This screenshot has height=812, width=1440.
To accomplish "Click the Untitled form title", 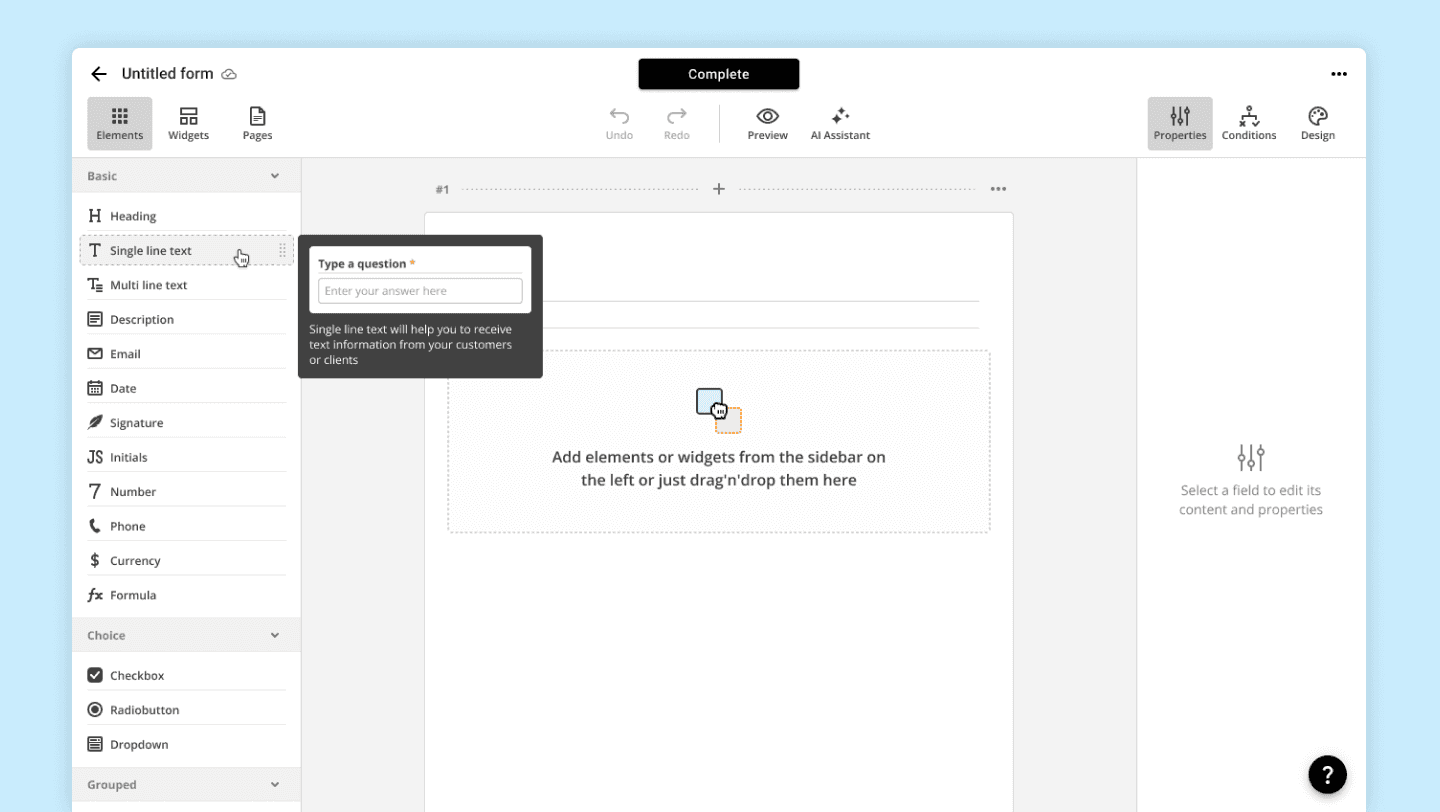I will tap(167, 74).
